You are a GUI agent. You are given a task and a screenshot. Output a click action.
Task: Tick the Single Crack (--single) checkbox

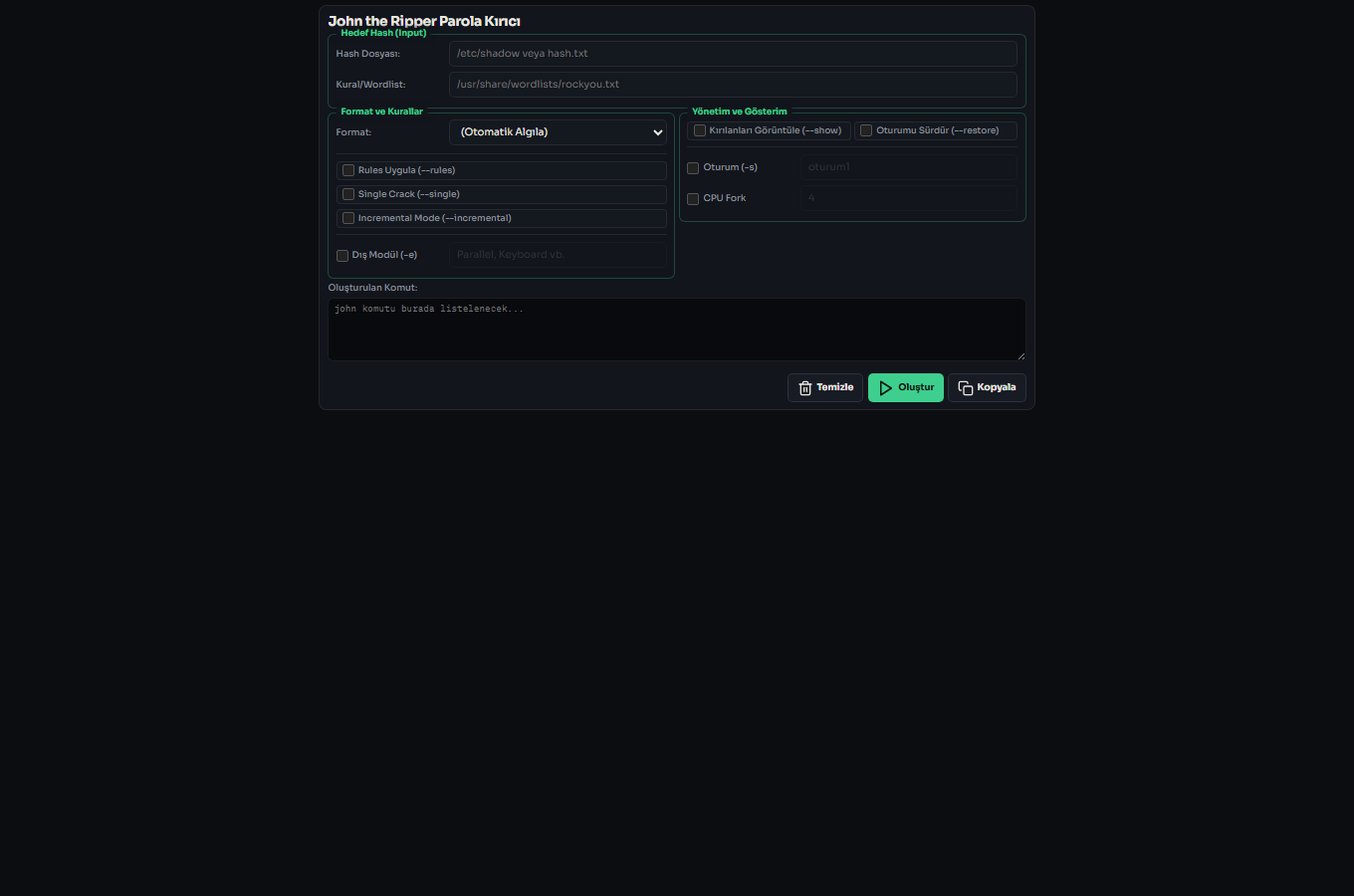[348, 194]
